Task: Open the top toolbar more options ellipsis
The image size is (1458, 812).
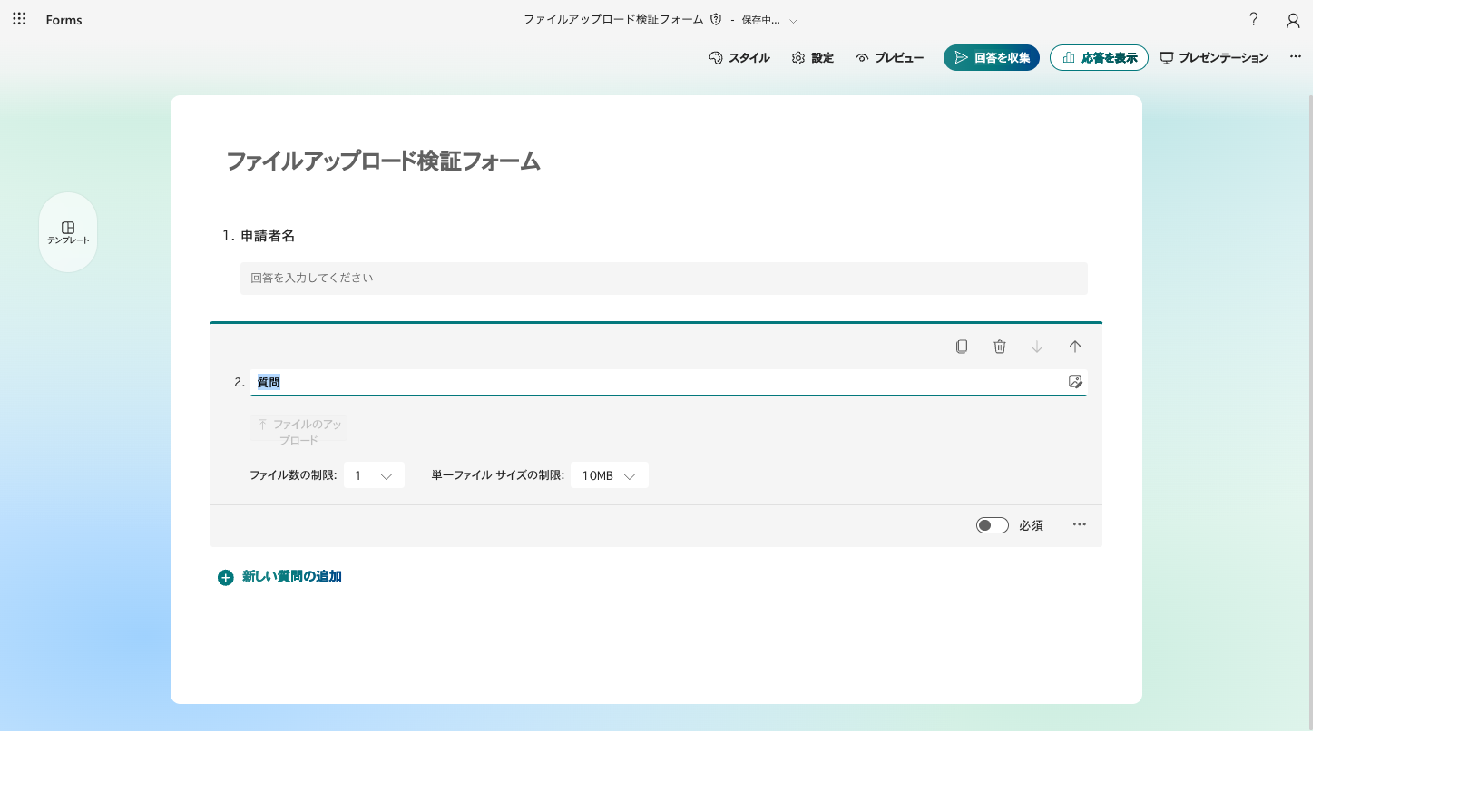Action: click(x=1296, y=56)
